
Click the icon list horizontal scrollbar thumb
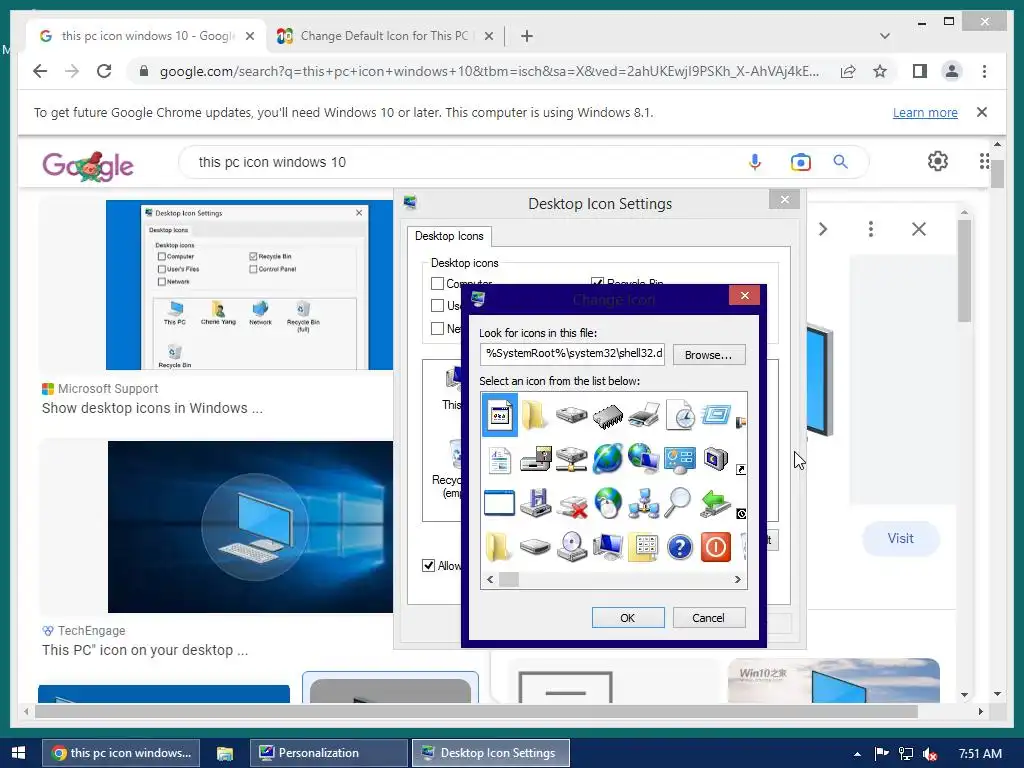(509, 579)
